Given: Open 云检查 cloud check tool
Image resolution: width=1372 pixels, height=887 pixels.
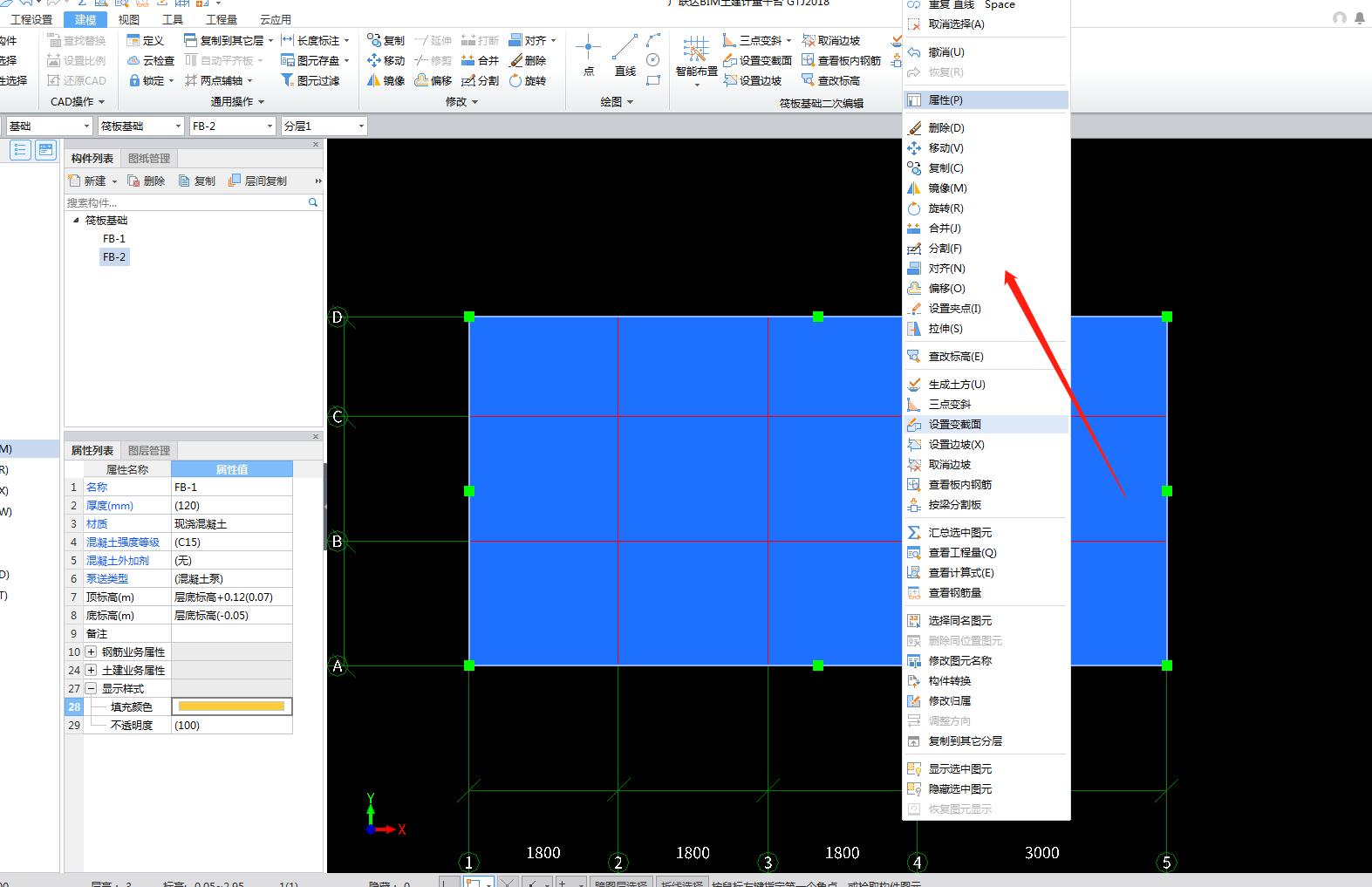Looking at the screenshot, I should coord(150,60).
